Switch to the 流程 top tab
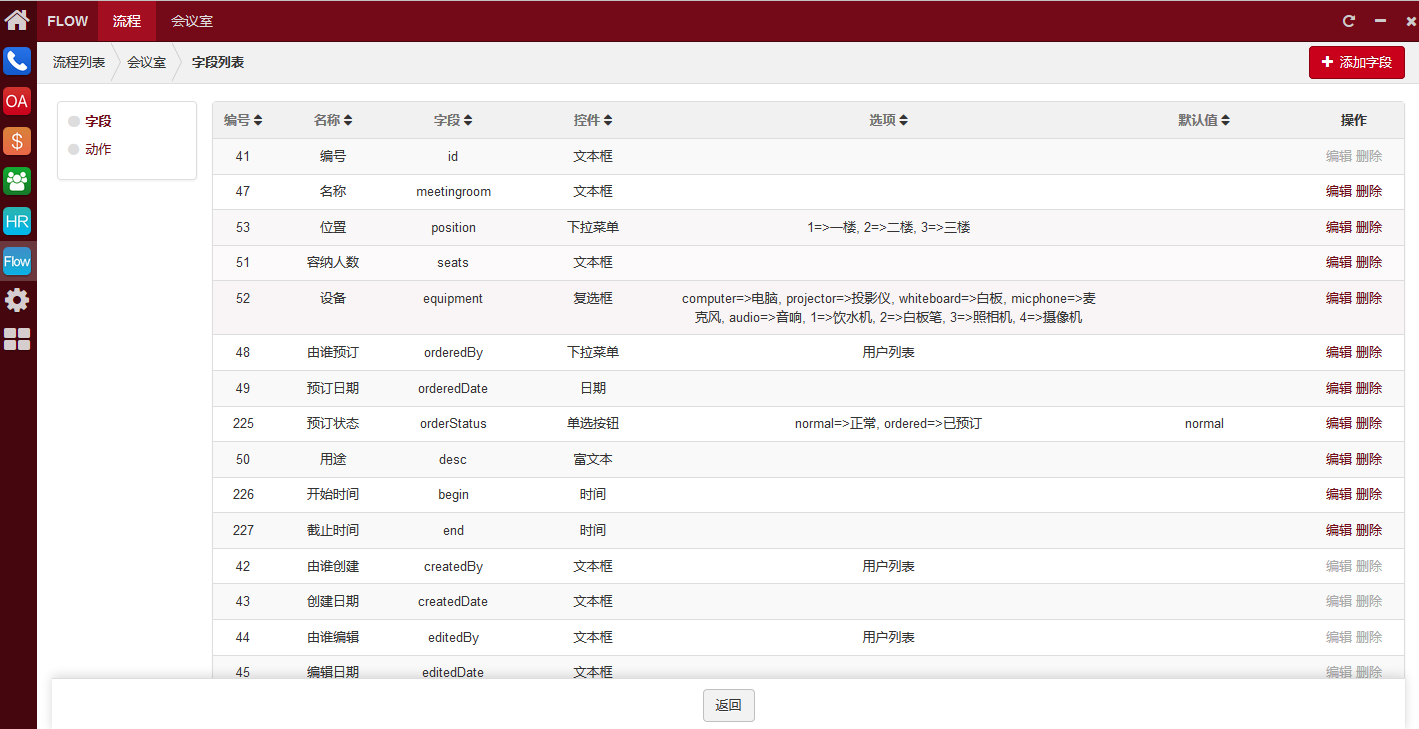This screenshot has width=1419, height=729. (127, 21)
